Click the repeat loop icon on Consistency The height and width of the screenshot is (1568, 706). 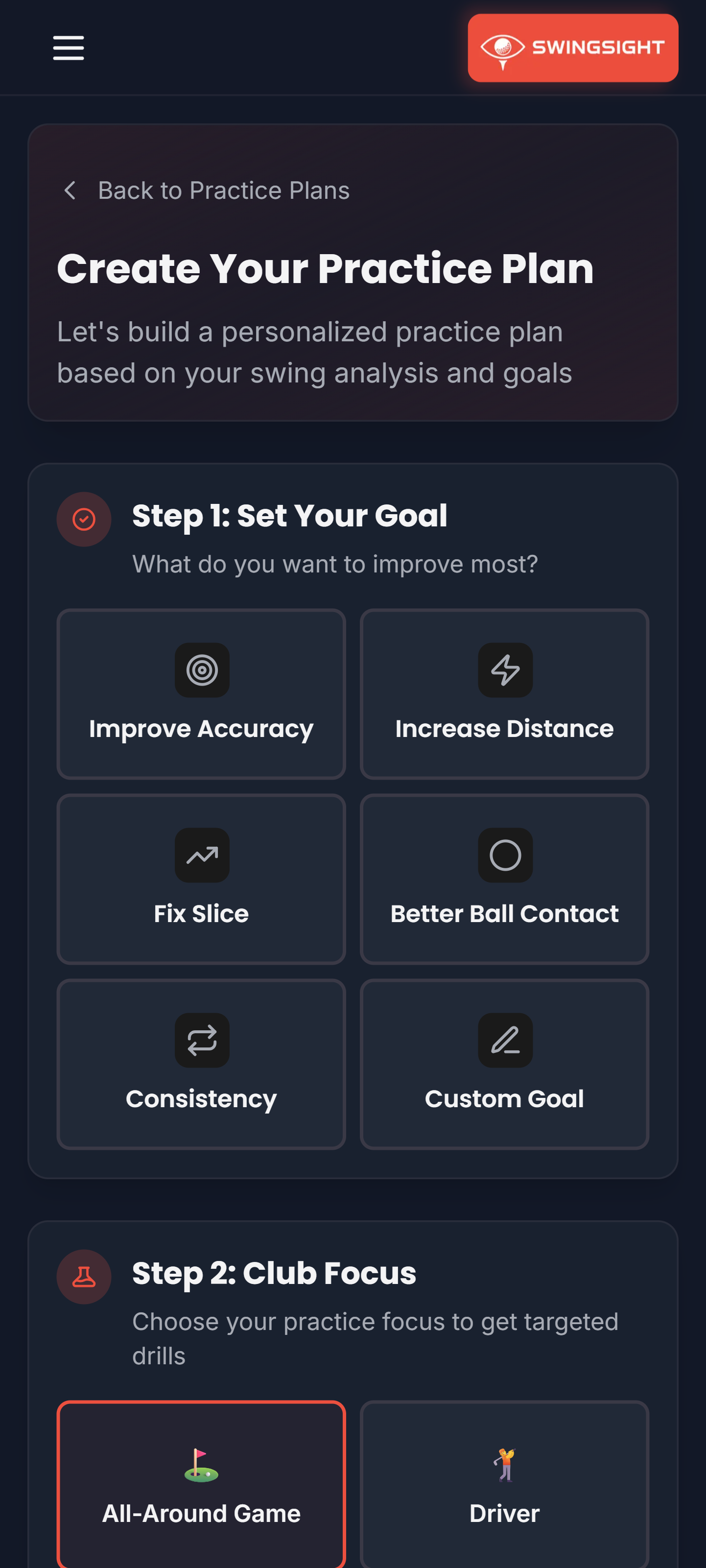(201, 1041)
